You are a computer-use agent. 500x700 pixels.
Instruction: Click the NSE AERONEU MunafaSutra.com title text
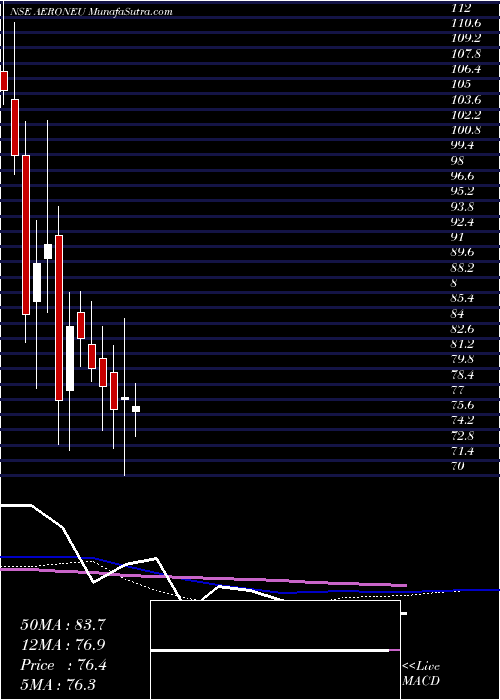click(91, 12)
